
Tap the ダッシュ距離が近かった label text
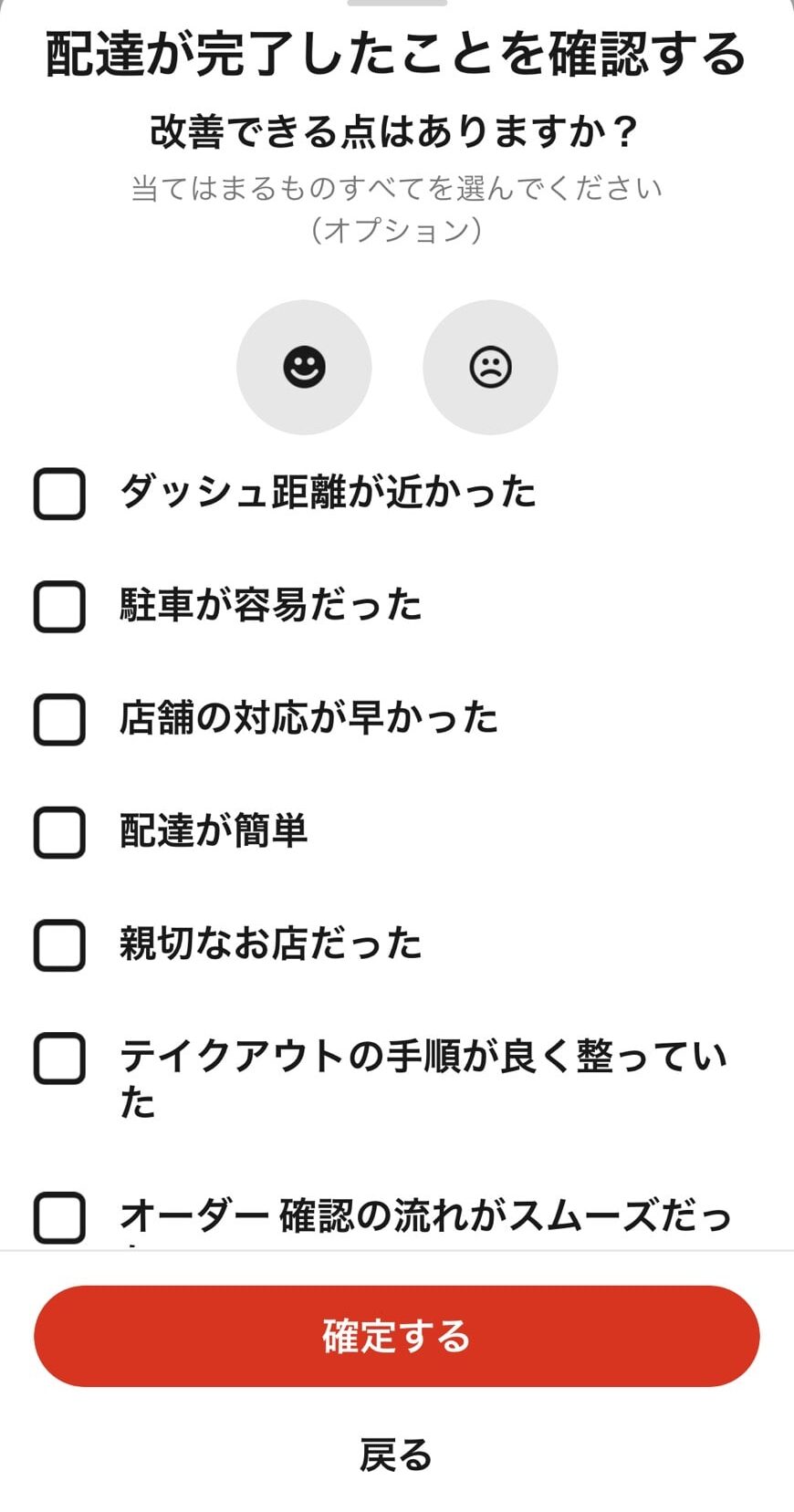click(x=329, y=493)
